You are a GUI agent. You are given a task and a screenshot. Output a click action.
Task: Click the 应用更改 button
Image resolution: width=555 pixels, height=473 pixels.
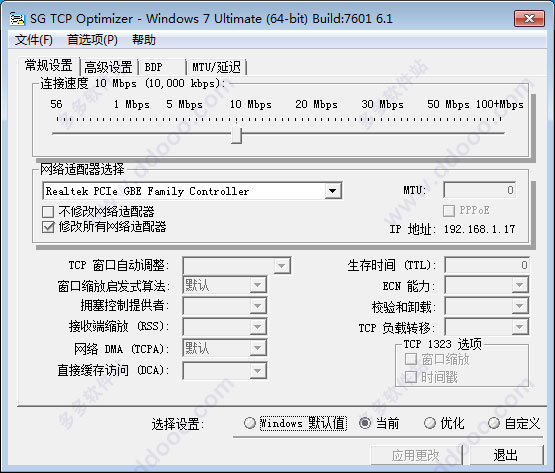click(x=416, y=455)
